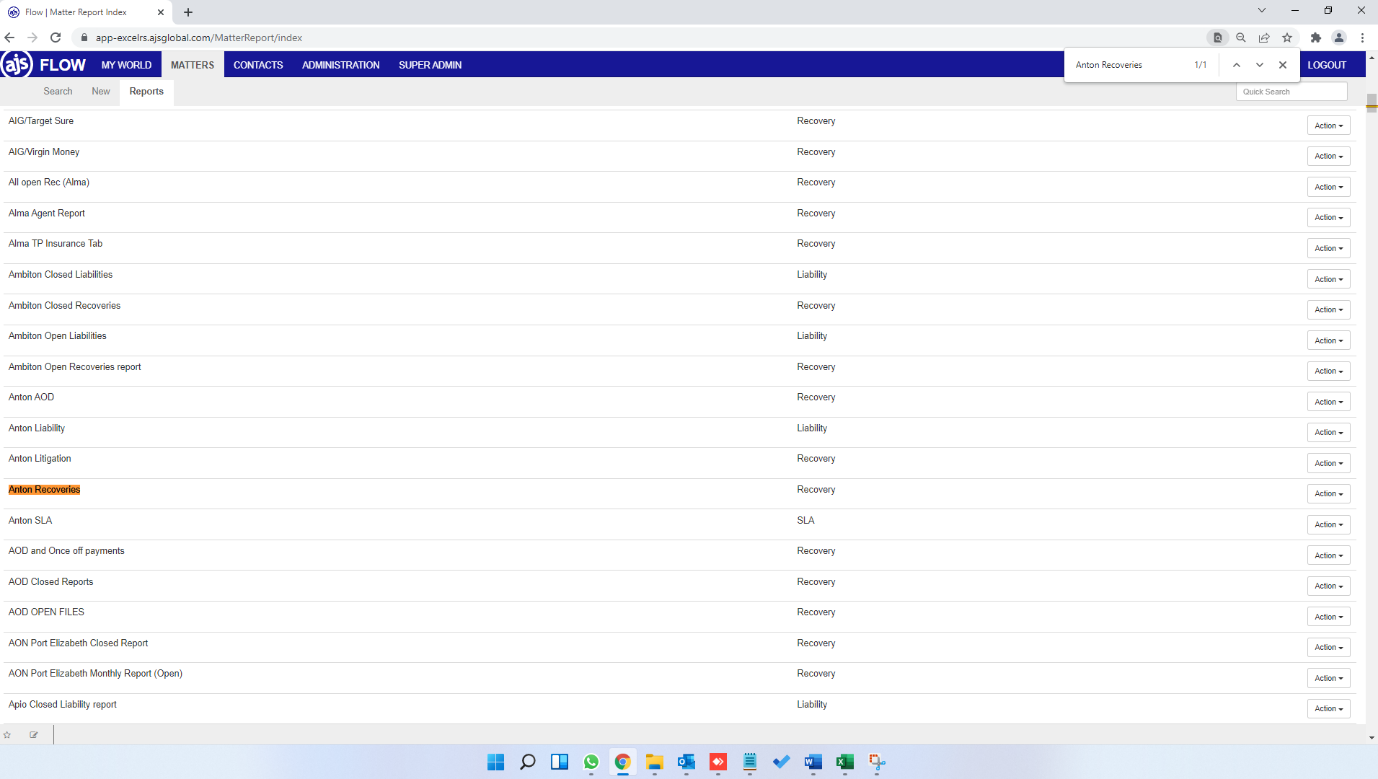1378x779 pixels.
Task: Open the Chrome profile avatar
Action: (1339, 37)
